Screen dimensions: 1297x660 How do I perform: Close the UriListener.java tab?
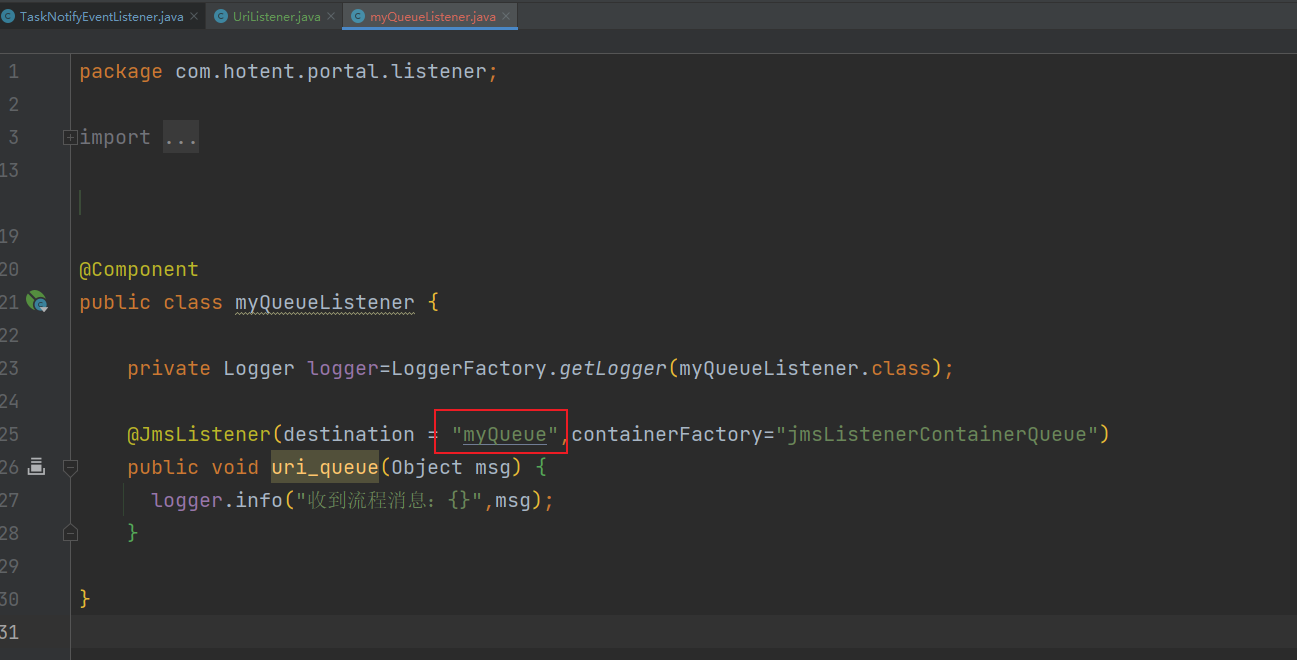tap(330, 17)
